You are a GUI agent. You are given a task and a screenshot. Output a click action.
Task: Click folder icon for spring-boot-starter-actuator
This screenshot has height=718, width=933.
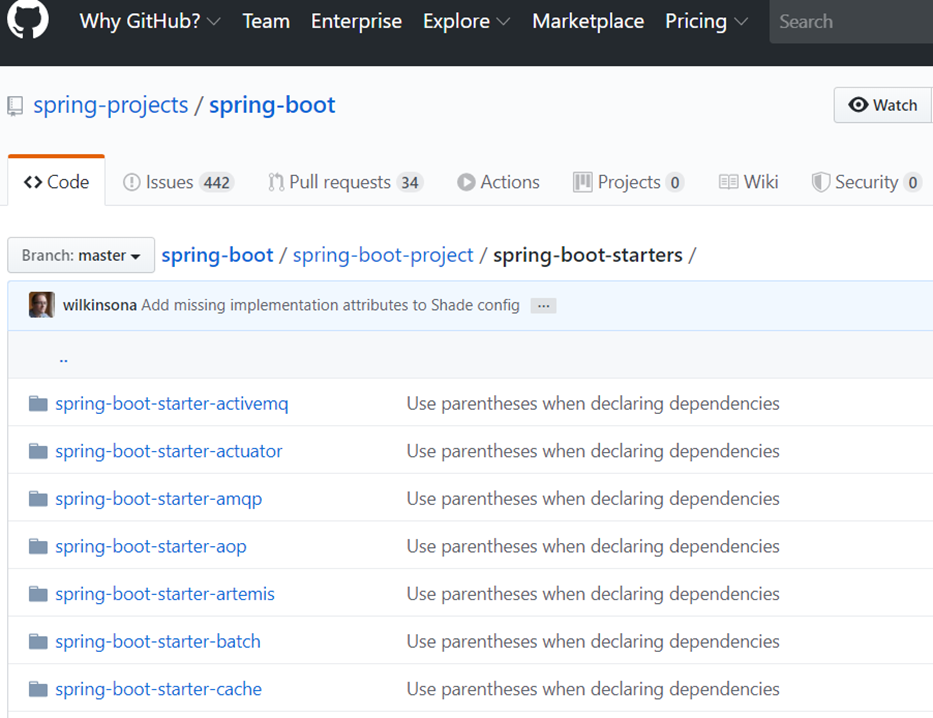38,451
